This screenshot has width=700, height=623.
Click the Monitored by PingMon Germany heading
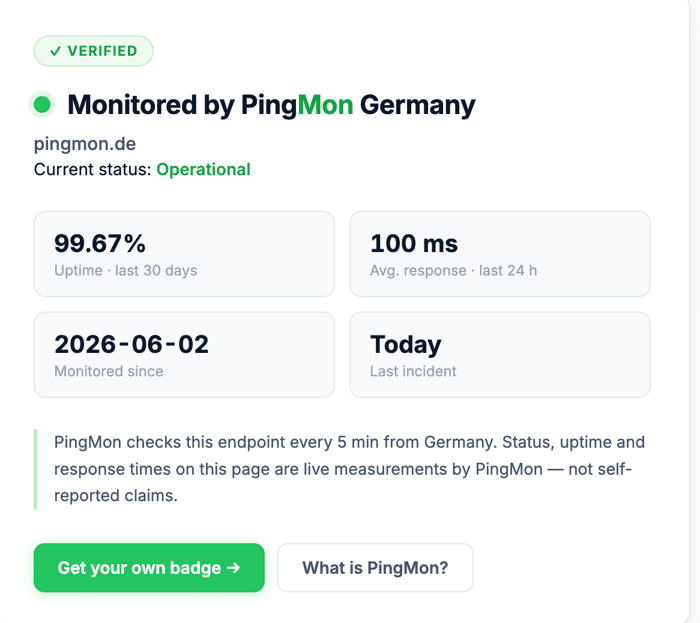[x=271, y=105]
